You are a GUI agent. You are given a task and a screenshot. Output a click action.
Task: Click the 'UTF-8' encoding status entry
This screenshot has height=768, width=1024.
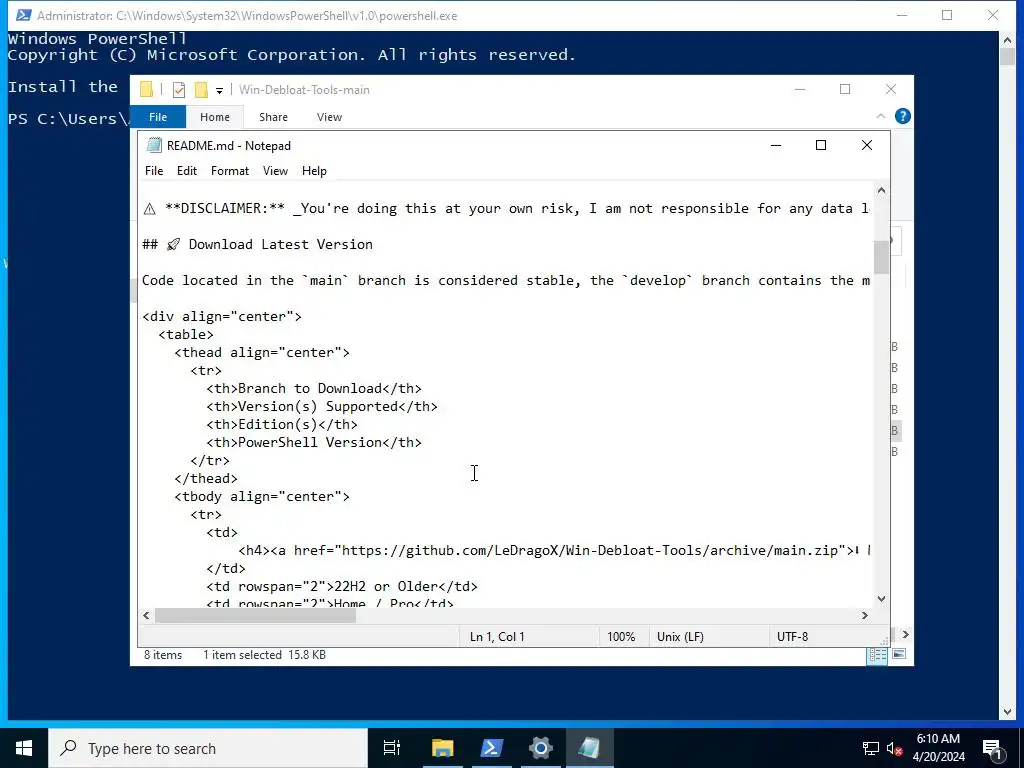(792, 637)
